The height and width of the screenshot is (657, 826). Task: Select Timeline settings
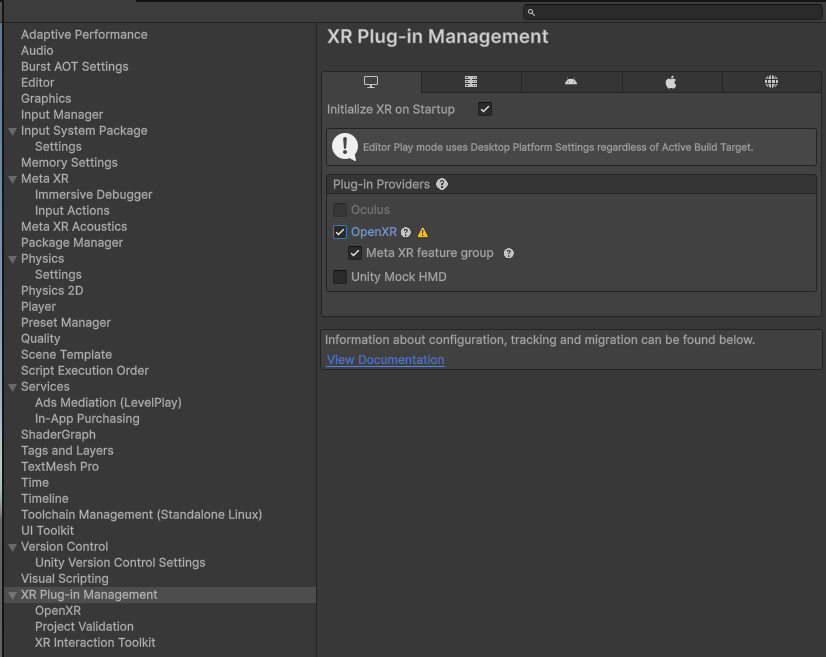click(x=45, y=499)
